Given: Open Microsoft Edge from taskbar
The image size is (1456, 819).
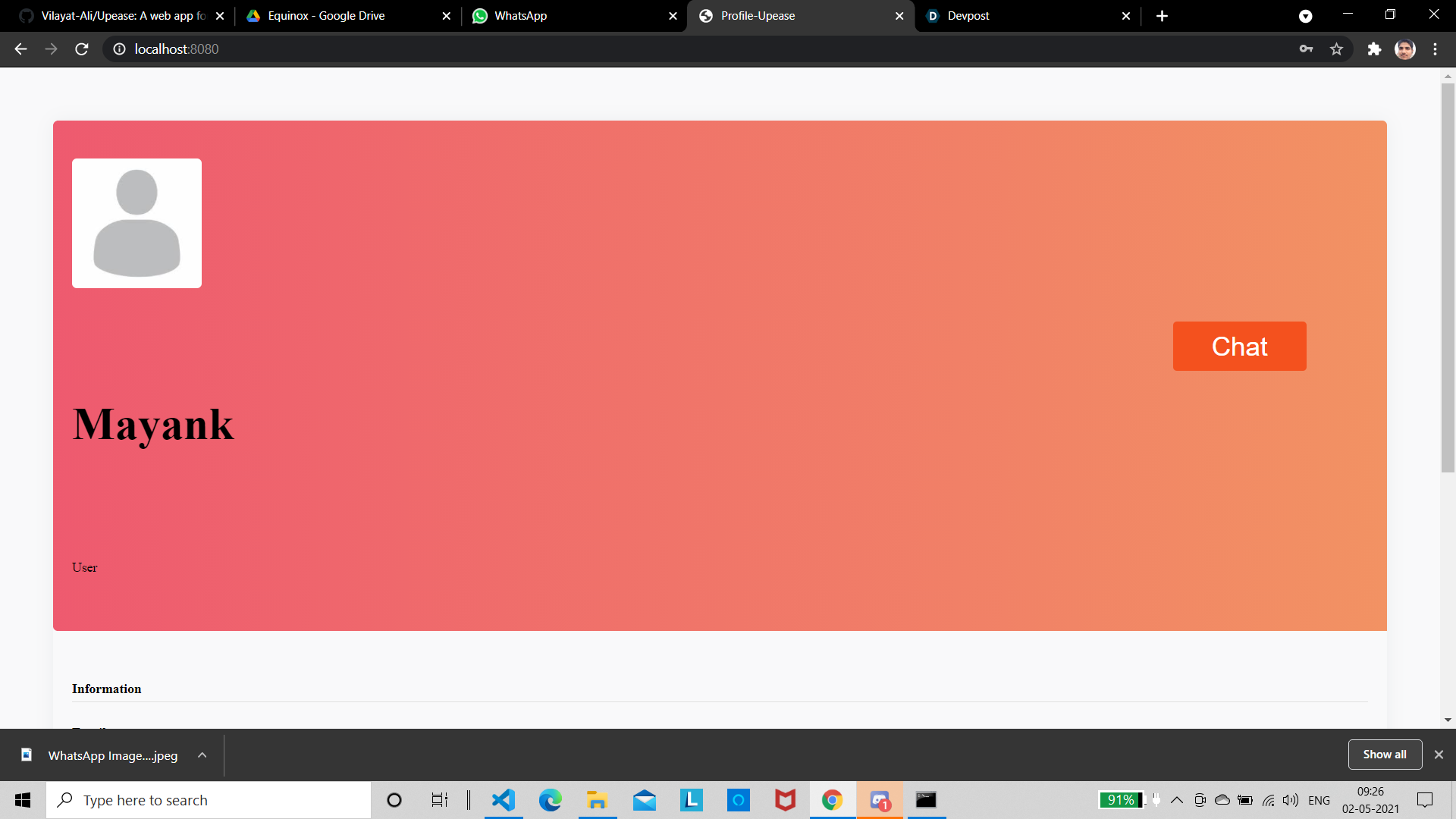Looking at the screenshot, I should coord(550,800).
